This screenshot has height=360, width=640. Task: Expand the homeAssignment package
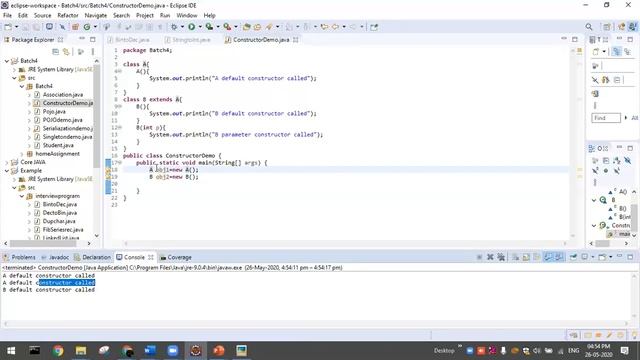[22, 154]
